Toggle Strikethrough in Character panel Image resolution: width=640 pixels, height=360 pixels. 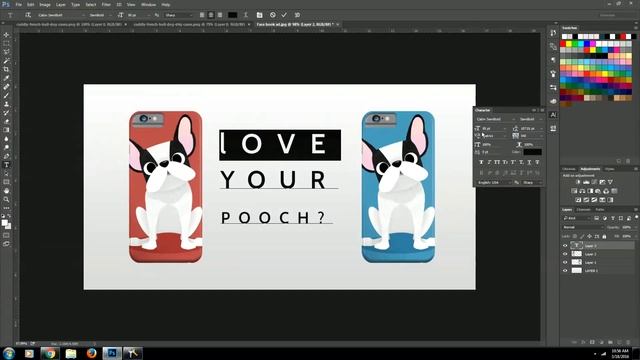(x=538, y=162)
